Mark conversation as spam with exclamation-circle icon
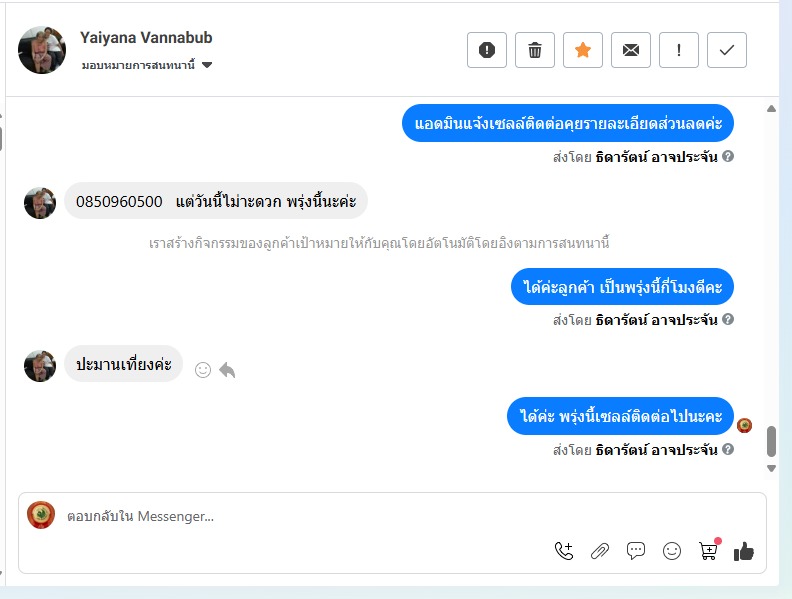Screen dimensions: 792x599 pos(486,50)
